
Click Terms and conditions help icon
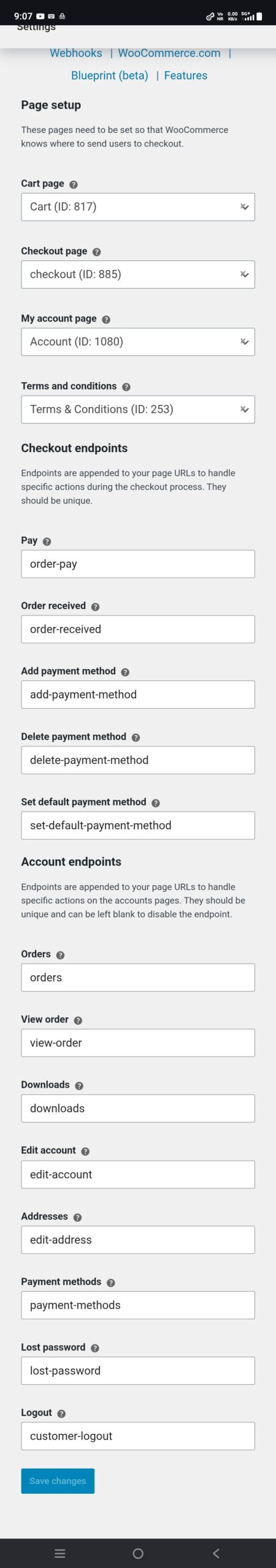[126, 387]
